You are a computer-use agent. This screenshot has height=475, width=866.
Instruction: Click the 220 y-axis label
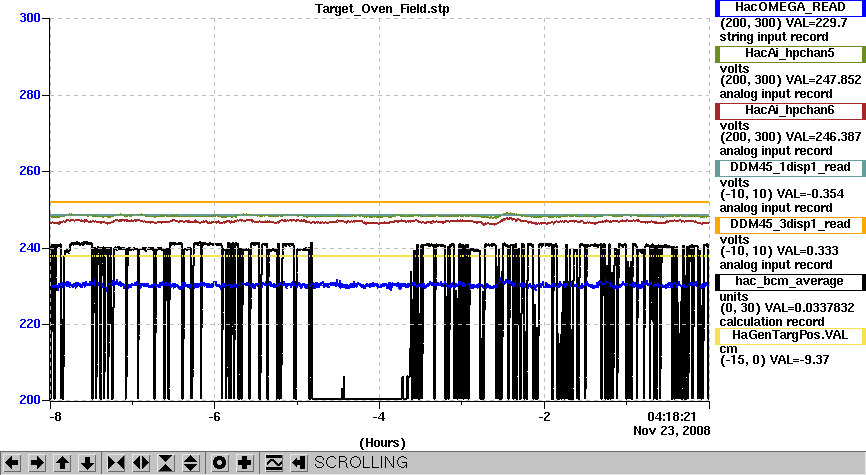[x=30, y=324]
